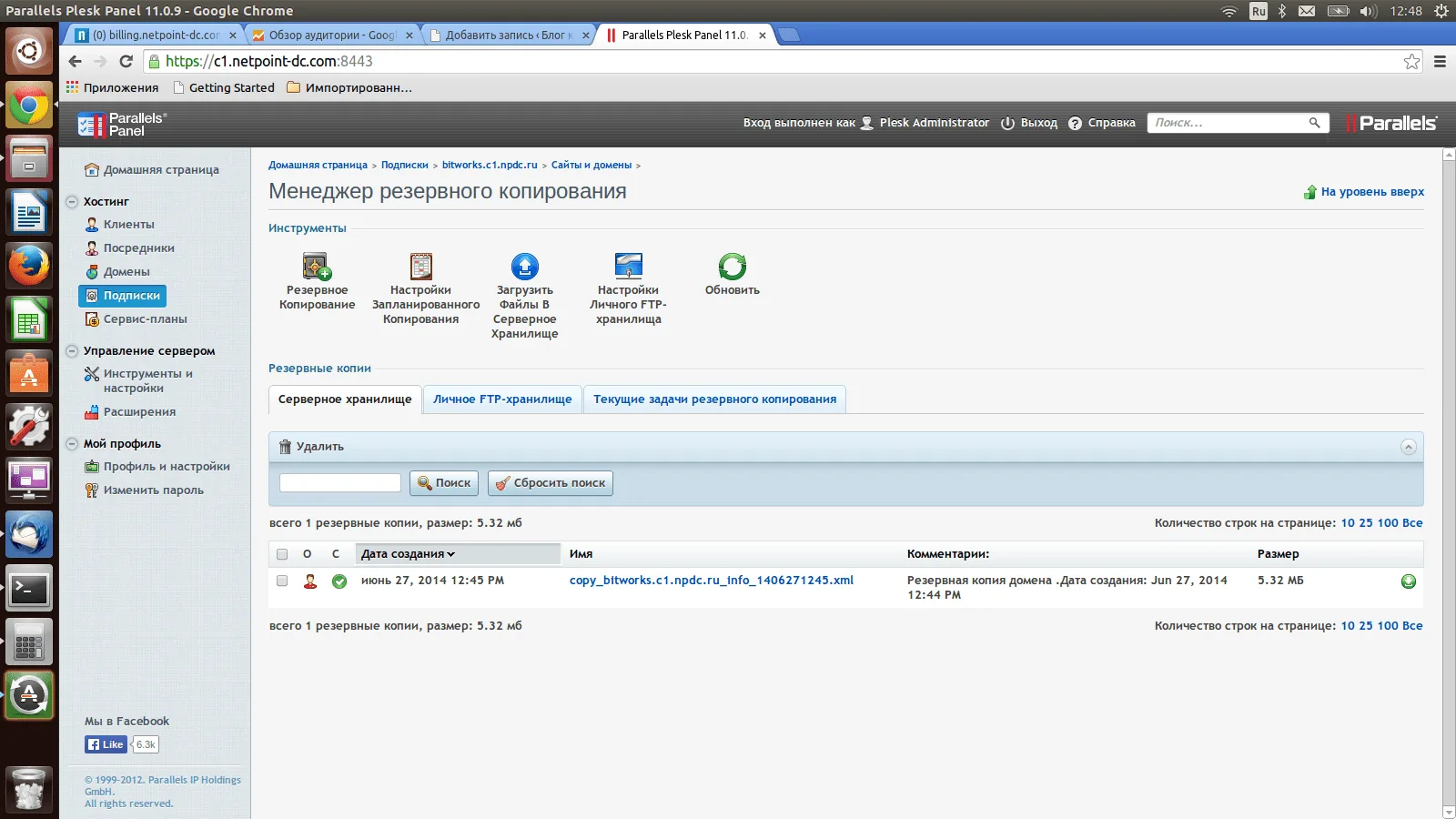Select Загрузить Файлы В Серверное Хранилище
The width and height of the screenshot is (1456, 819).
click(524, 266)
